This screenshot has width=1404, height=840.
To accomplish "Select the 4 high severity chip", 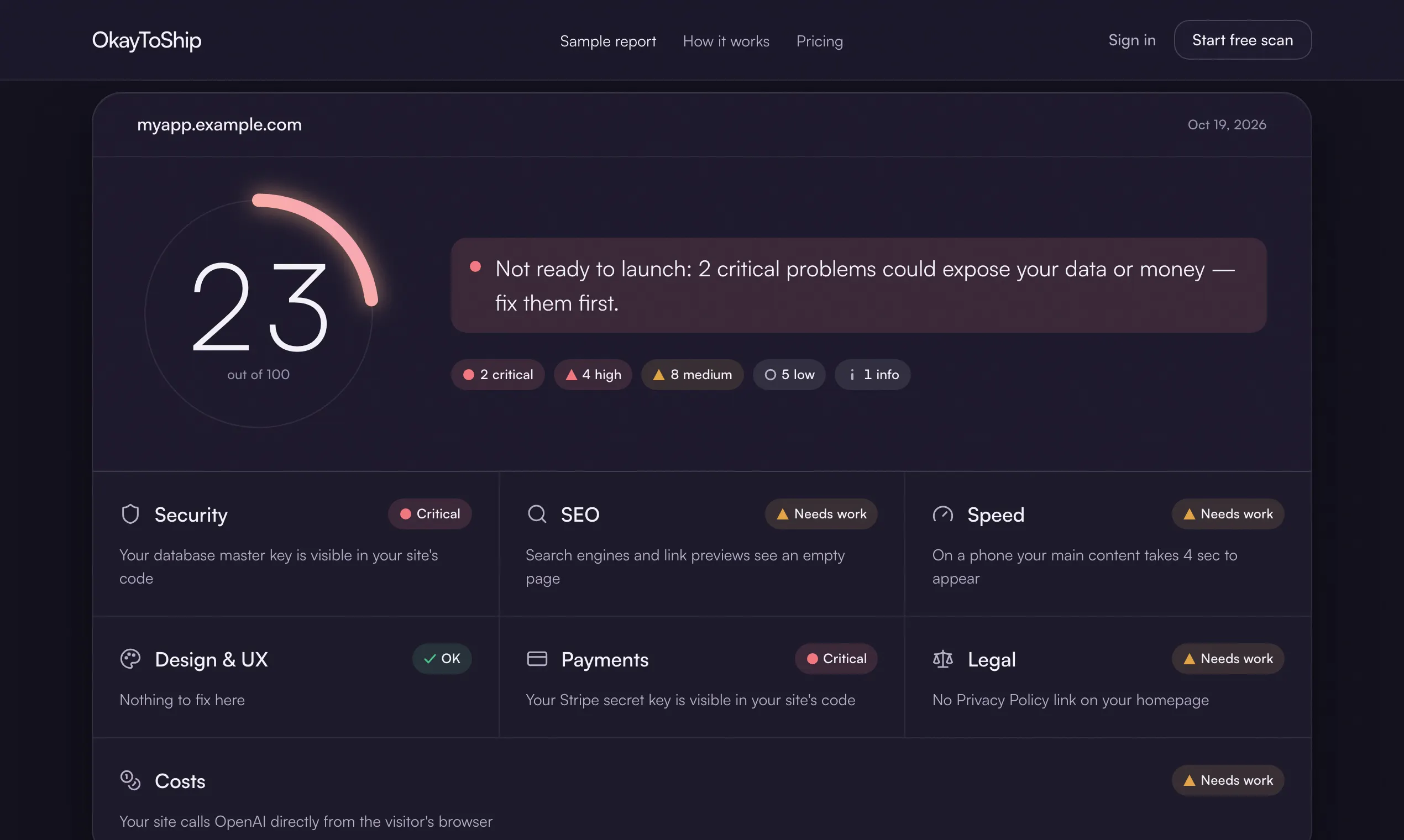I will pyautogui.click(x=592, y=375).
